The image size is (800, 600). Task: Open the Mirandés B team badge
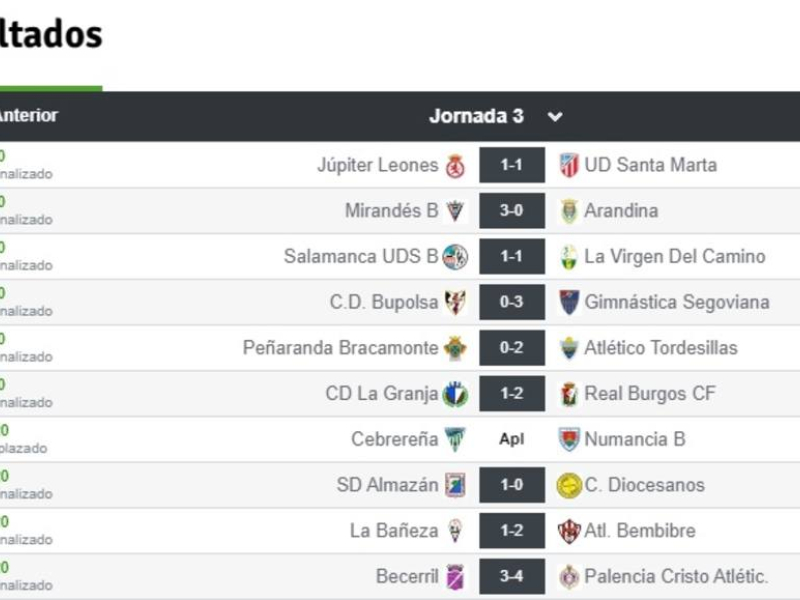(x=455, y=211)
